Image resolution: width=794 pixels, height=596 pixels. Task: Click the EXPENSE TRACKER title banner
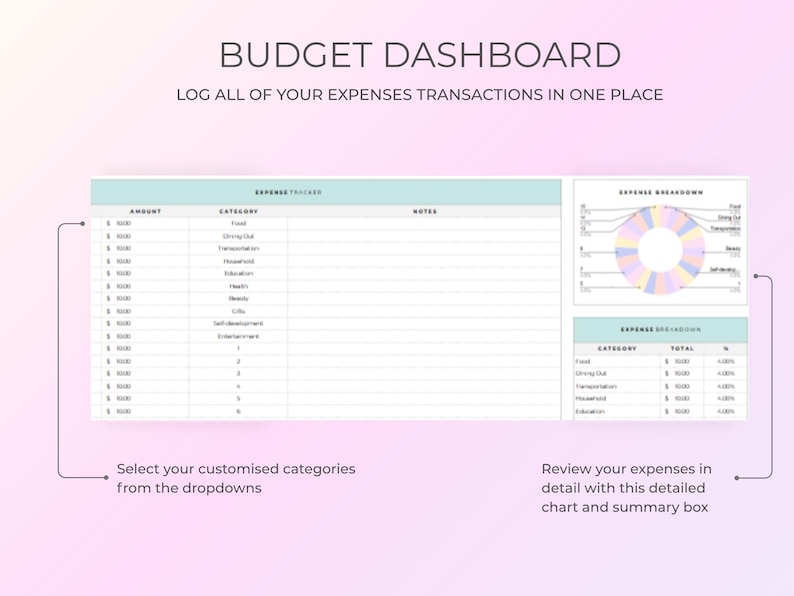tap(326, 192)
